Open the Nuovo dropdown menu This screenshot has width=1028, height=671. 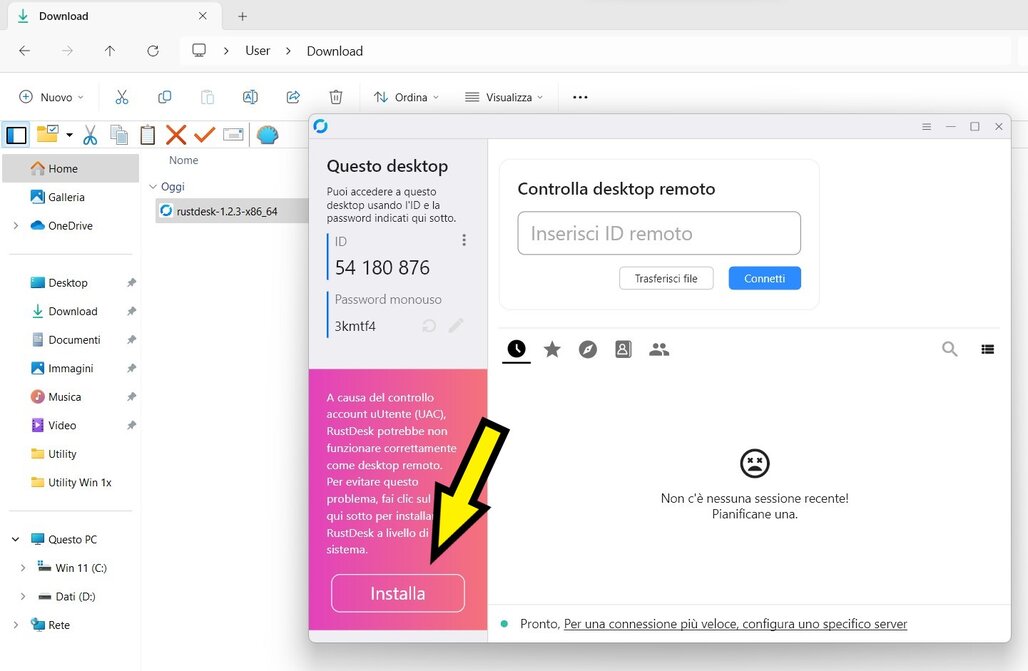tap(52, 97)
